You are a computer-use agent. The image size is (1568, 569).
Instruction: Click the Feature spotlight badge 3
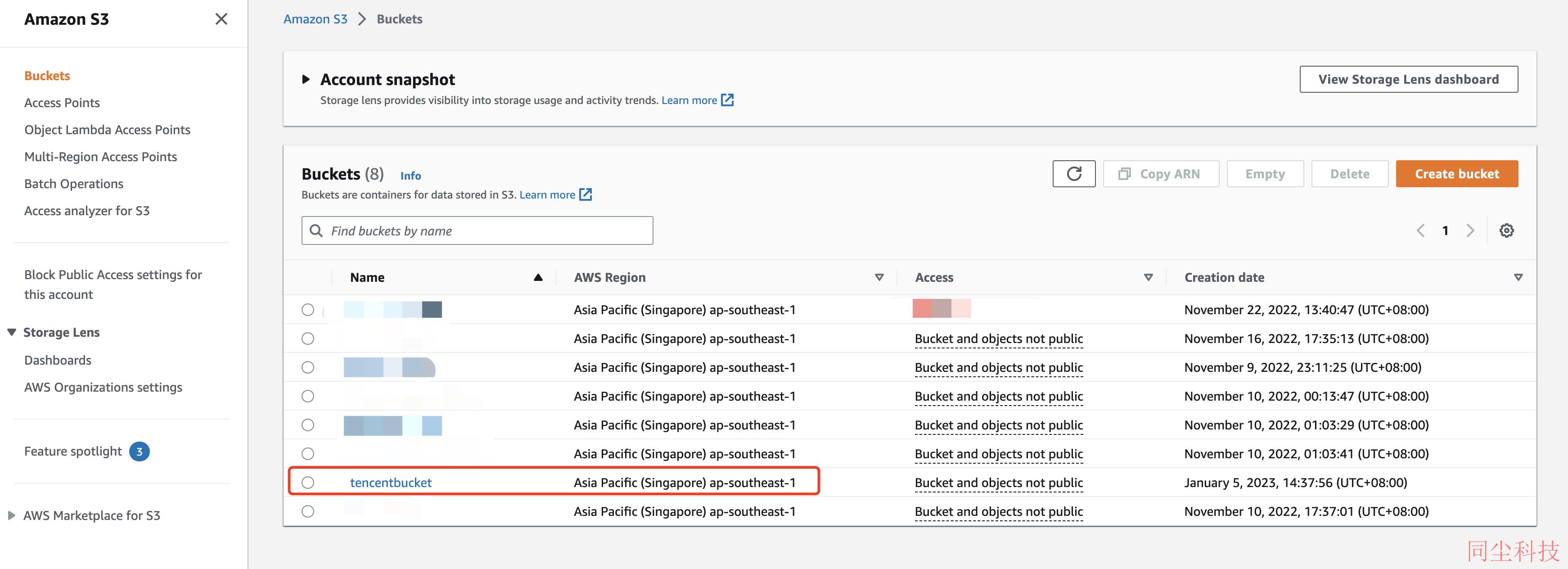click(140, 452)
